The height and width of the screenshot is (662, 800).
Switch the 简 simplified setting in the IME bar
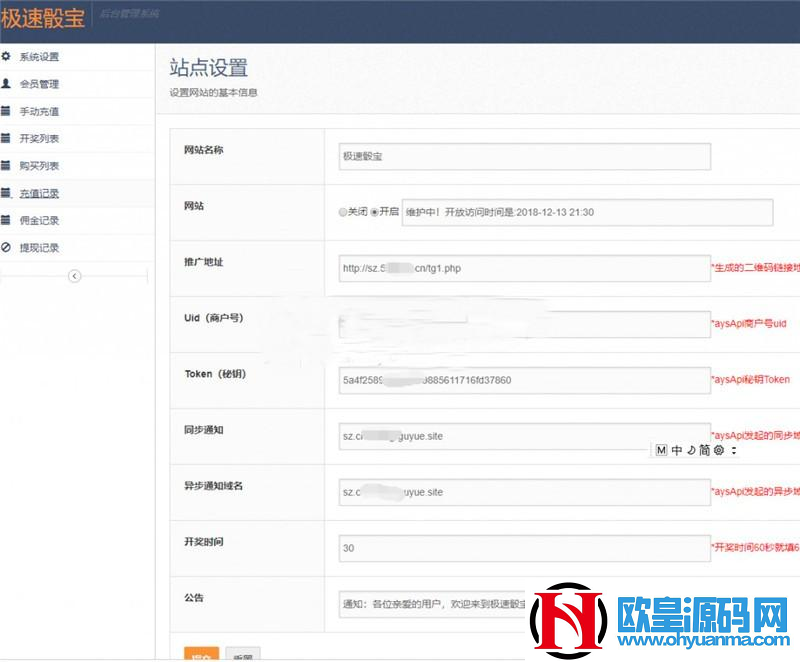click(x=705, y=450)
